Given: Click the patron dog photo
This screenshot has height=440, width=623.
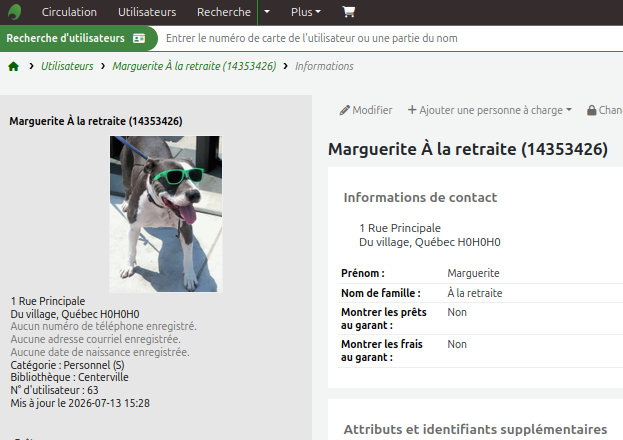Looking at the screenshot, I should (166, 214).
